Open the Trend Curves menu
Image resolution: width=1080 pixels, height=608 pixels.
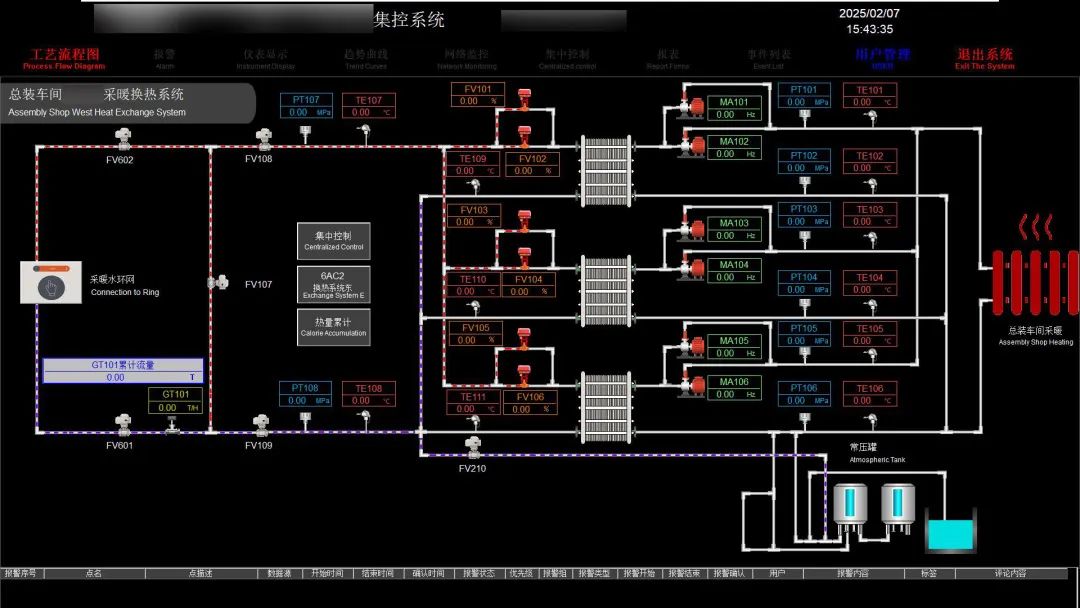tap(366, 59)
